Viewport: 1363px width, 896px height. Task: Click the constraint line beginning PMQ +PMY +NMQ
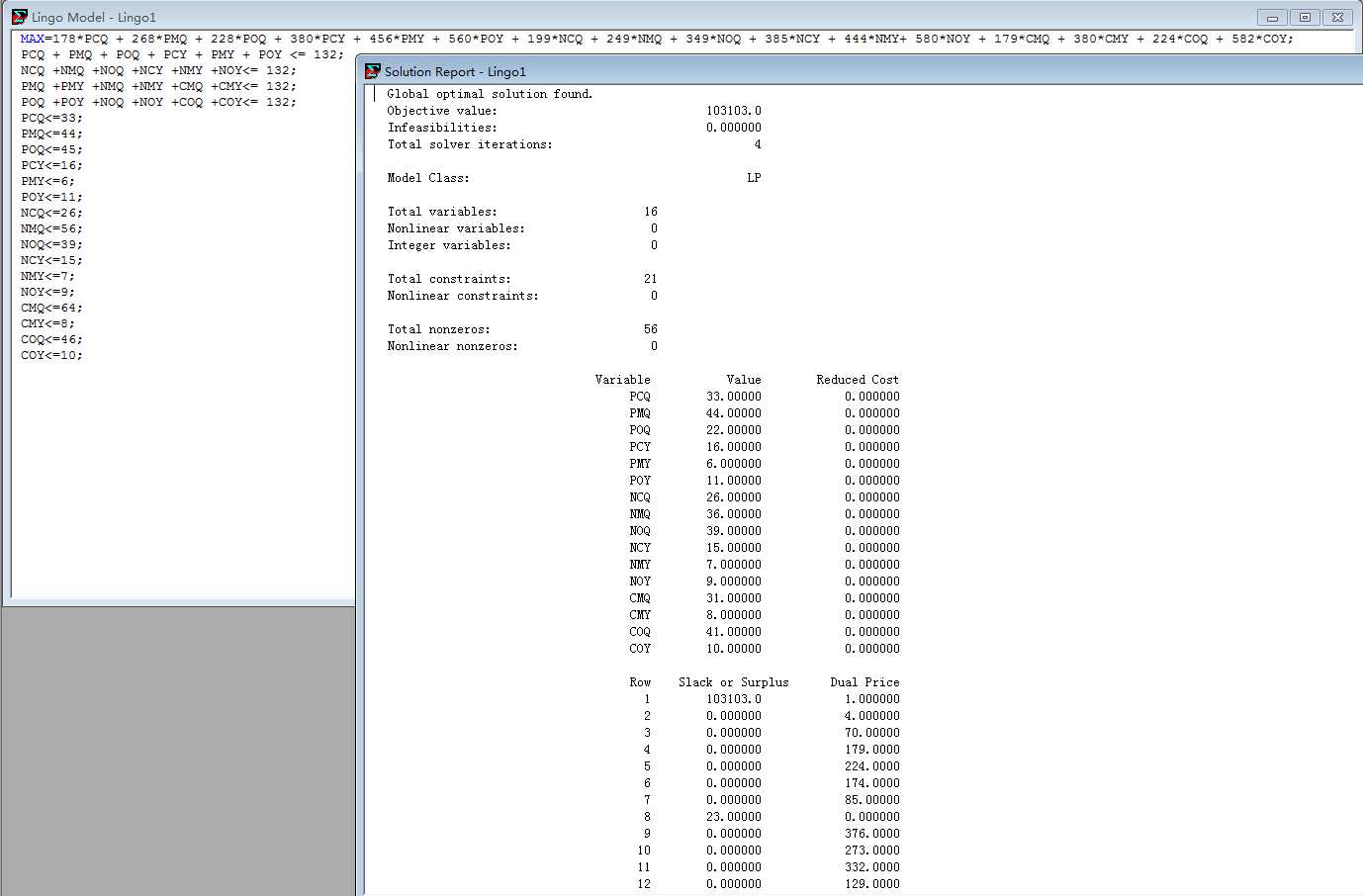[x=158, y=86]
